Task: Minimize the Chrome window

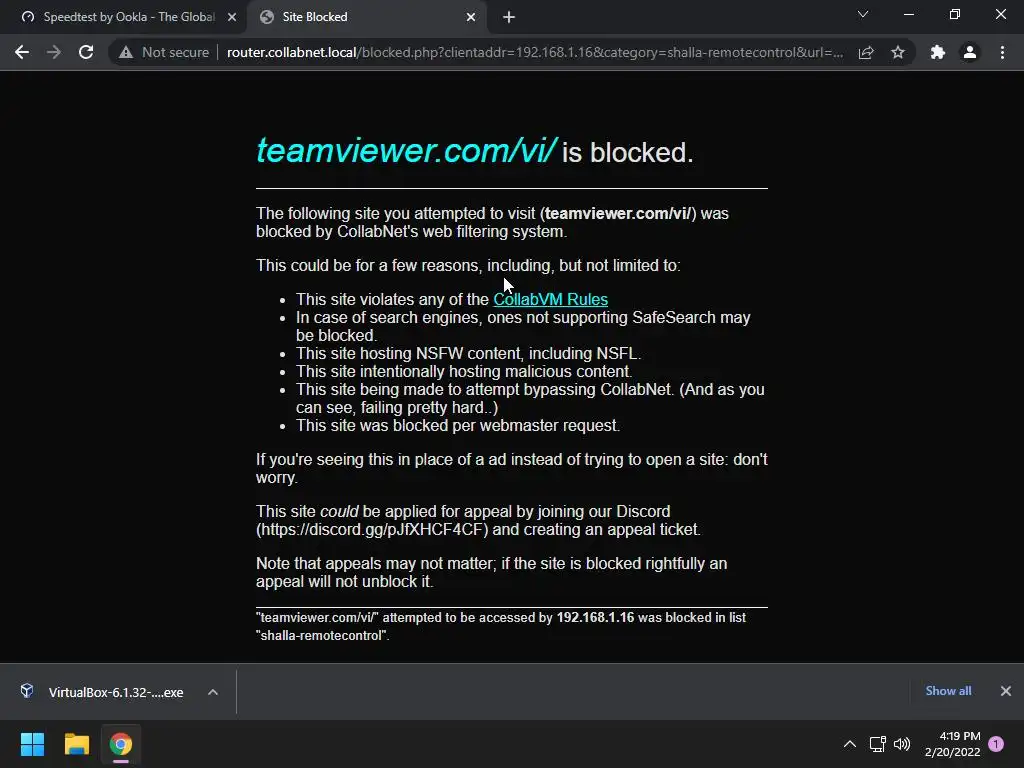Action: click(x=908, y=14)
